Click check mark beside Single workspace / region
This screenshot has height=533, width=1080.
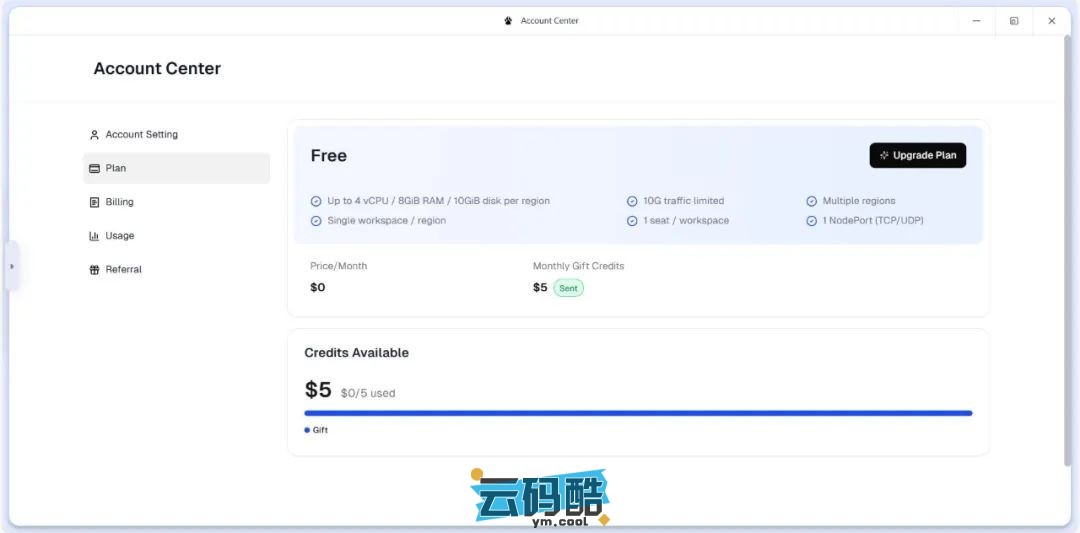316,221
